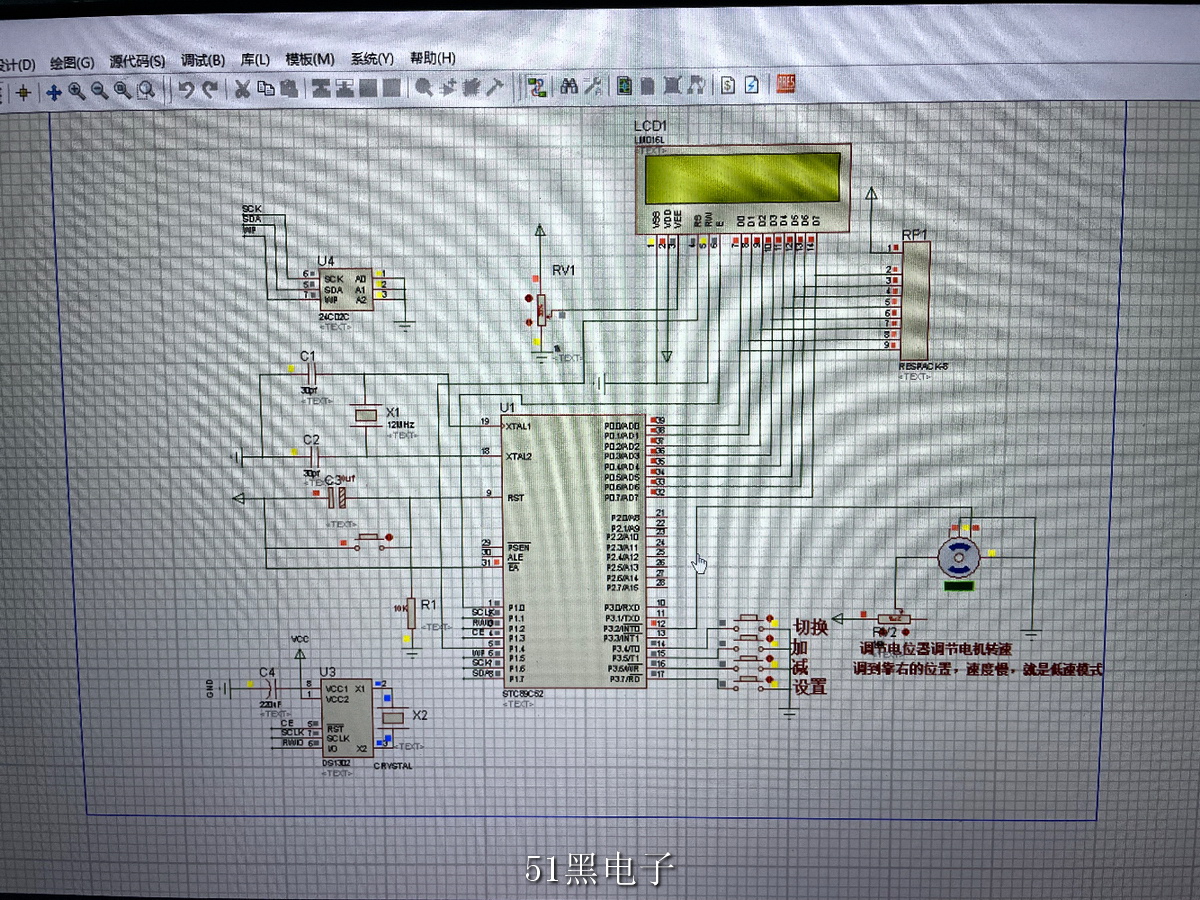This screenshot has height=900, width=1200.
Task: Select the LCD1 display component
Action: pos(742,188)
